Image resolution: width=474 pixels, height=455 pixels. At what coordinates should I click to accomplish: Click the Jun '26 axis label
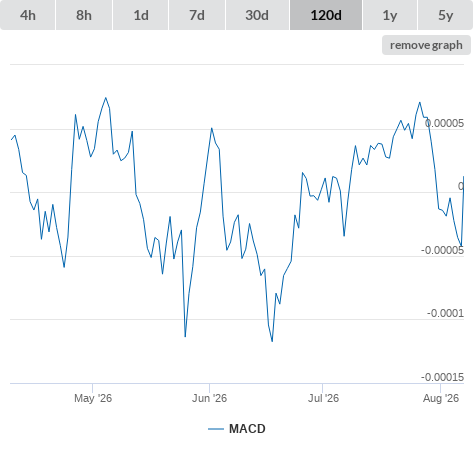click(209, 398)
